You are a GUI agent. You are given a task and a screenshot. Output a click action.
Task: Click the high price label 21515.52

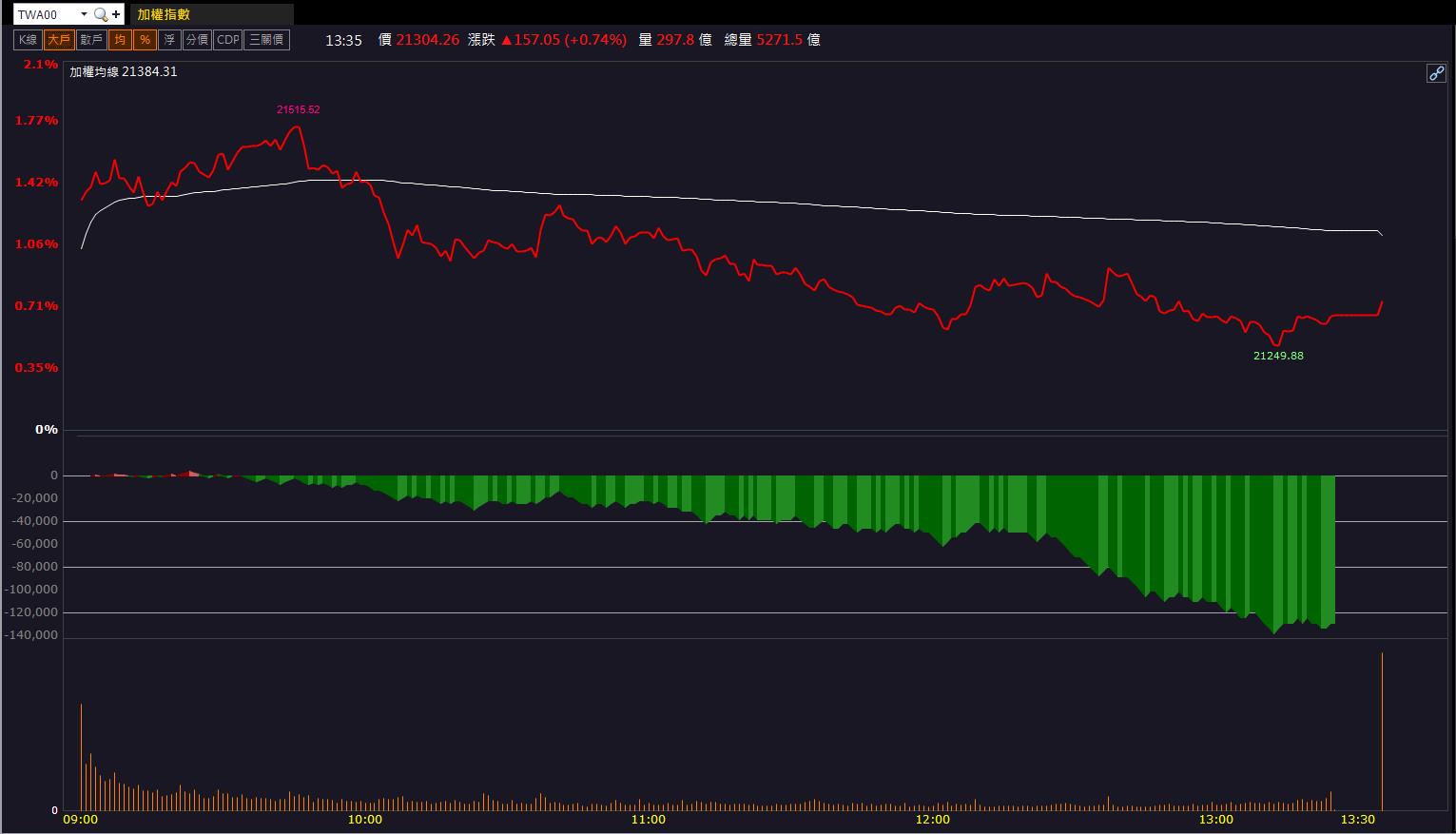(299, 109)
